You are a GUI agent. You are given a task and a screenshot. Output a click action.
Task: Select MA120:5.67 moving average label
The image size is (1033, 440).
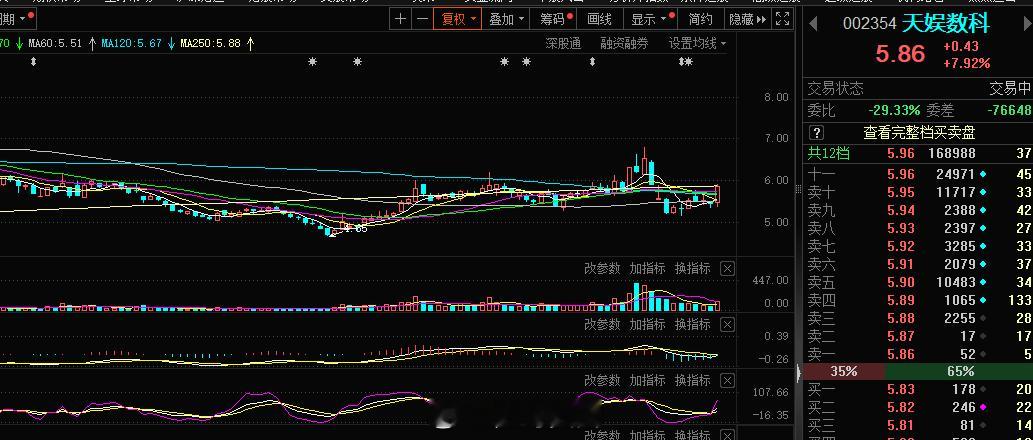[132, 43]
